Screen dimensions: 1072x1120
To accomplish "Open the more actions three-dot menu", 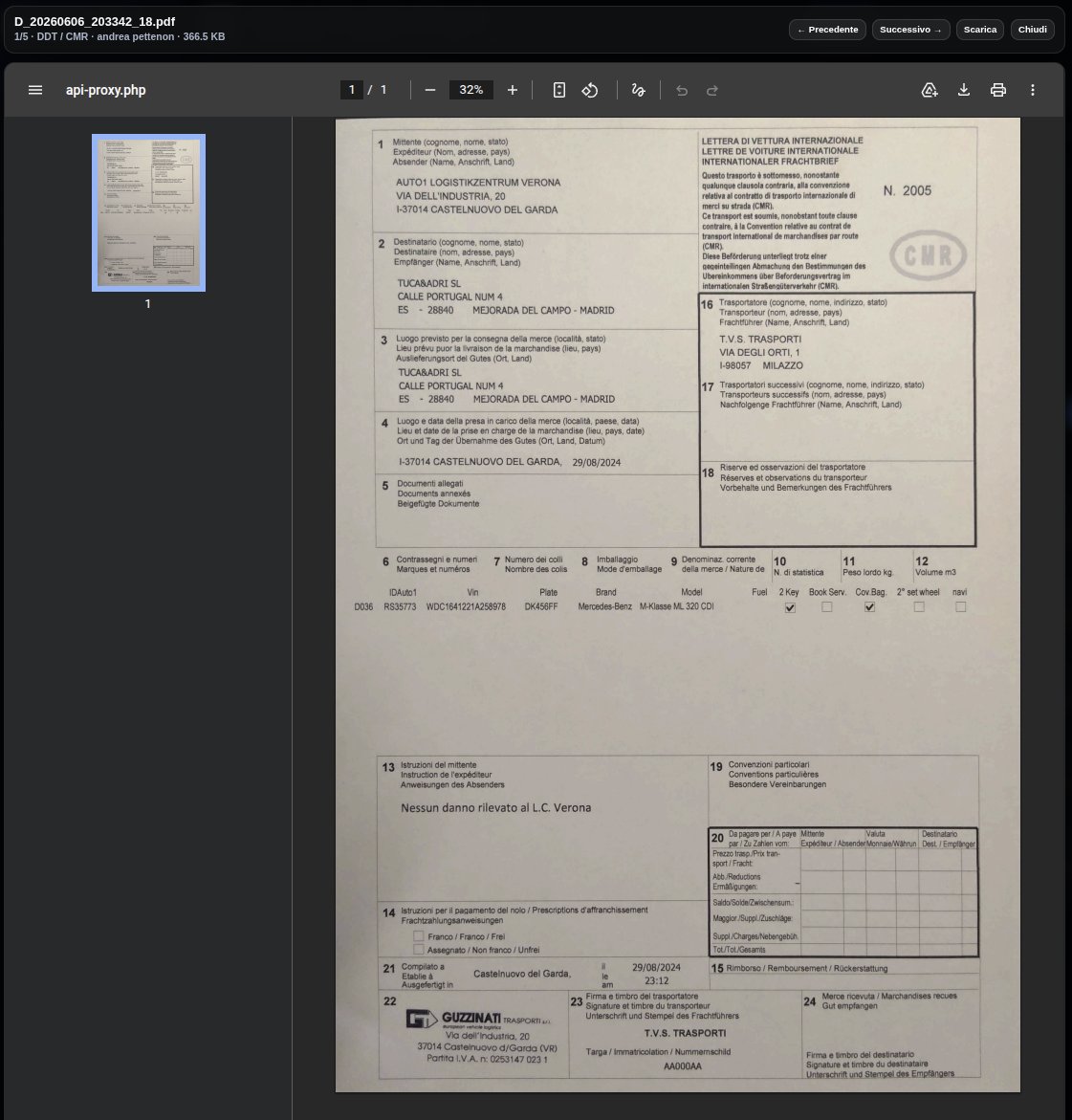I will pos(1033,90).
